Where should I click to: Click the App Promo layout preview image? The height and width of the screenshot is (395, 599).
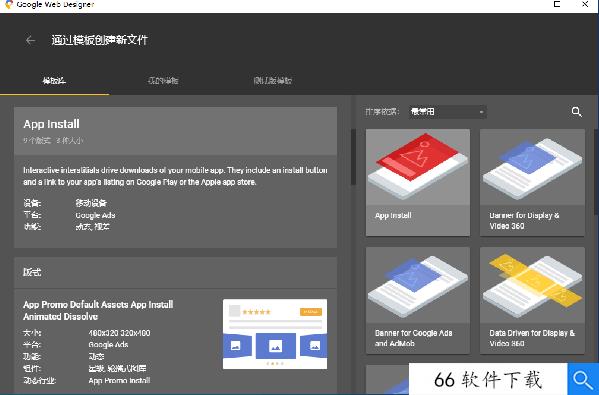(x=275, y=334)
